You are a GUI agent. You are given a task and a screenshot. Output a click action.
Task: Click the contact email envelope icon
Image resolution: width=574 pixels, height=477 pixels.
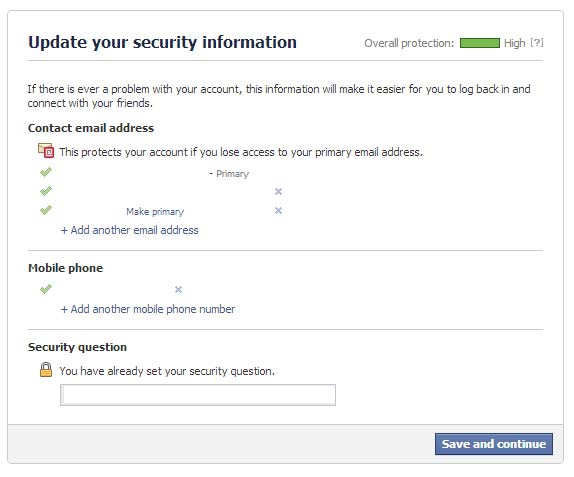[46, 150]
